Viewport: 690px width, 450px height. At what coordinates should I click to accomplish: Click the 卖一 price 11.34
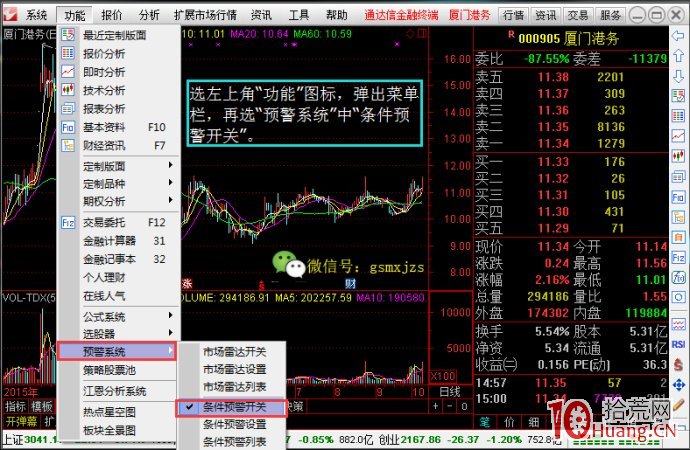553,143
